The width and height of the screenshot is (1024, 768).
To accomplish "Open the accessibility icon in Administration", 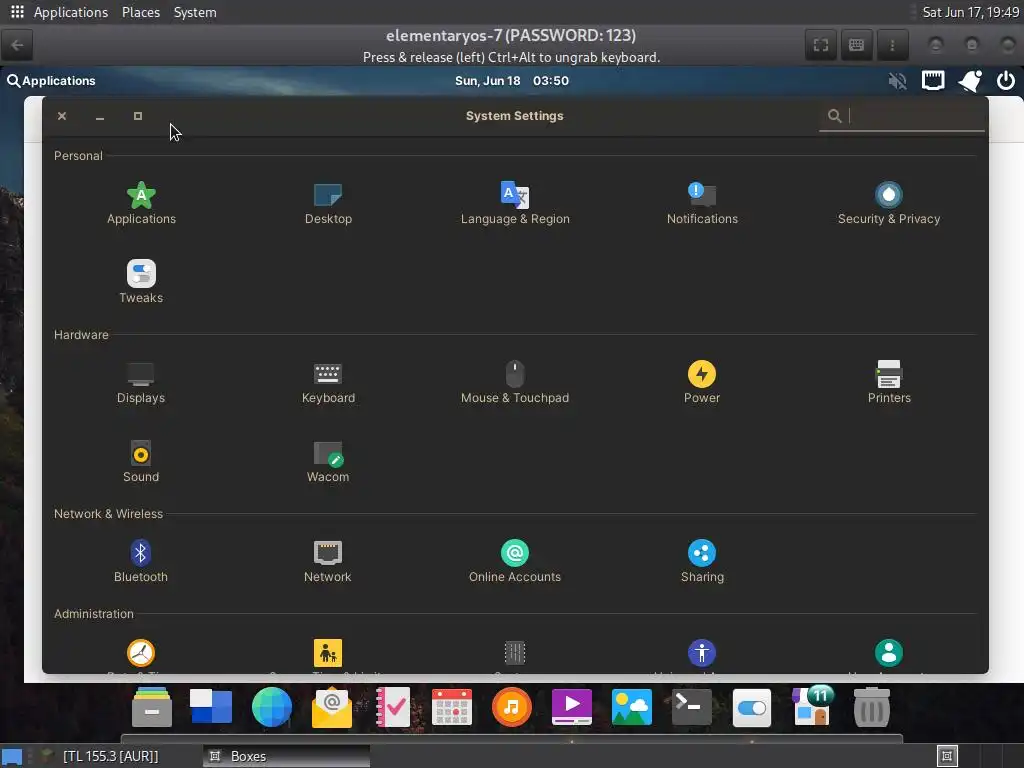I will [x=702, y=652].
